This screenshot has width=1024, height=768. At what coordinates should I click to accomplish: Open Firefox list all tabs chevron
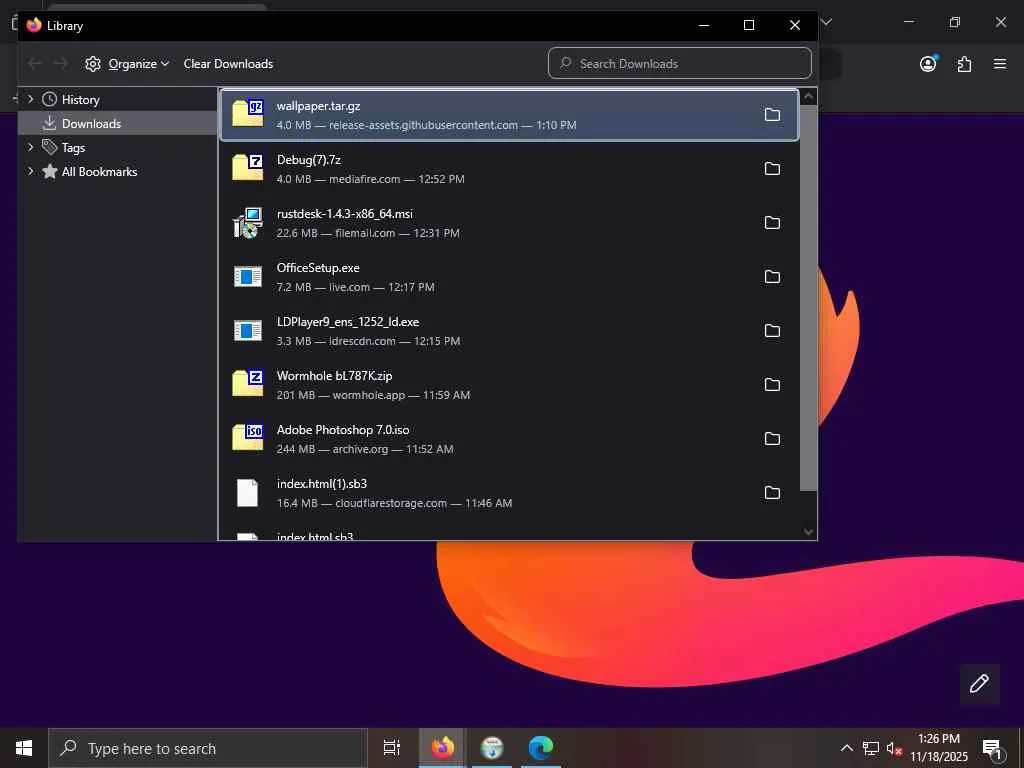pos(826,22)
